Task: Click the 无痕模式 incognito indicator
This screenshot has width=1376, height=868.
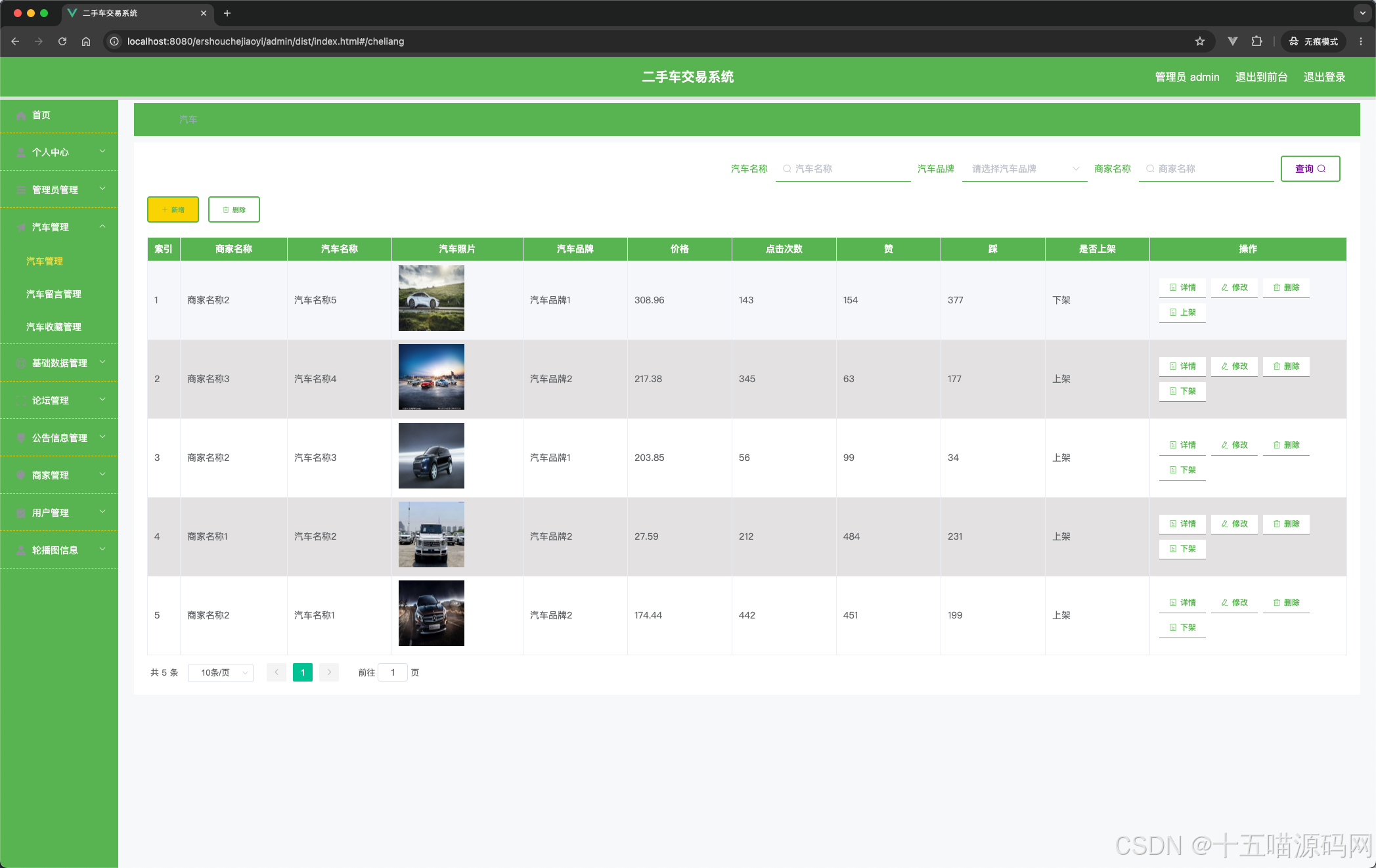Action: tap(1314, 41)
